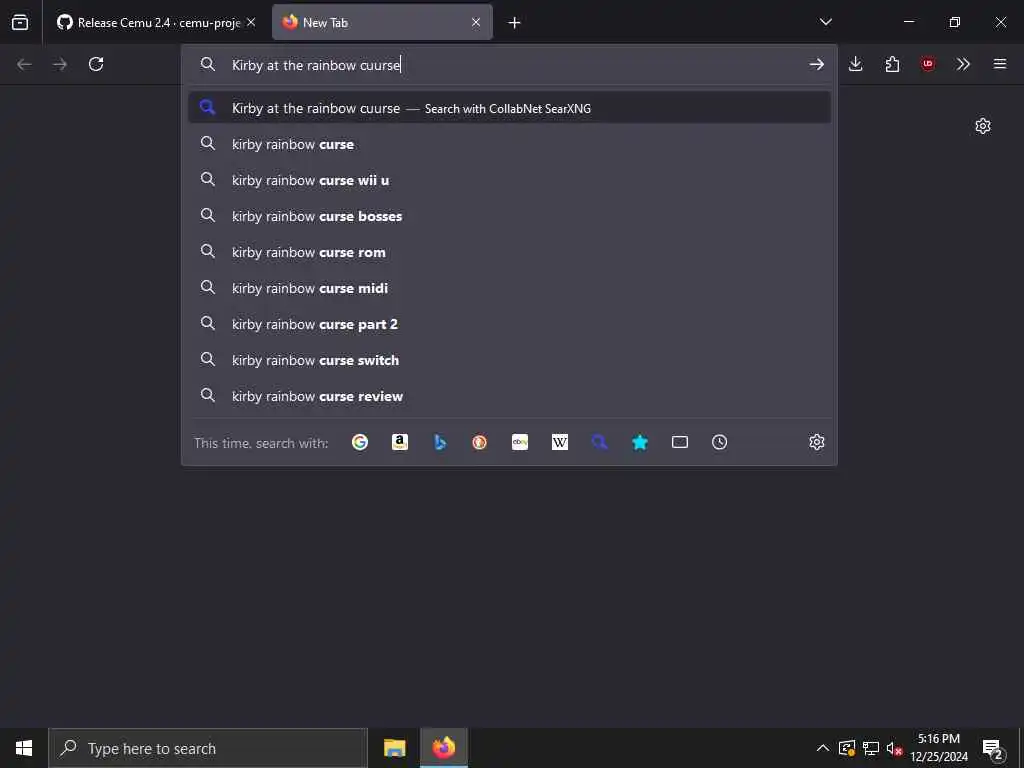The width and height of the screenshot is (1024, 768).
Task: Expand the list all tabs chevron
Action: pos(825,22)
